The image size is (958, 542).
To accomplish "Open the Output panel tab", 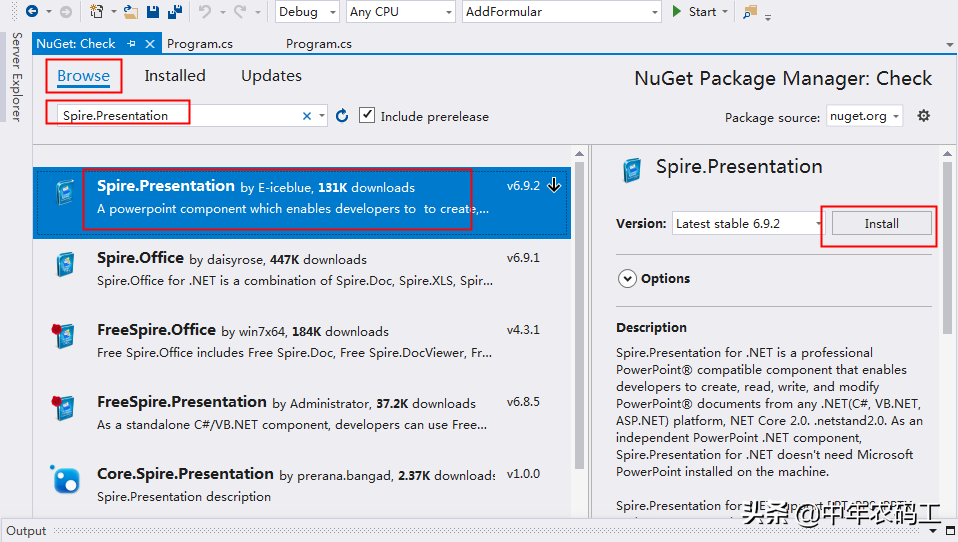I will [x=26, y=530].
